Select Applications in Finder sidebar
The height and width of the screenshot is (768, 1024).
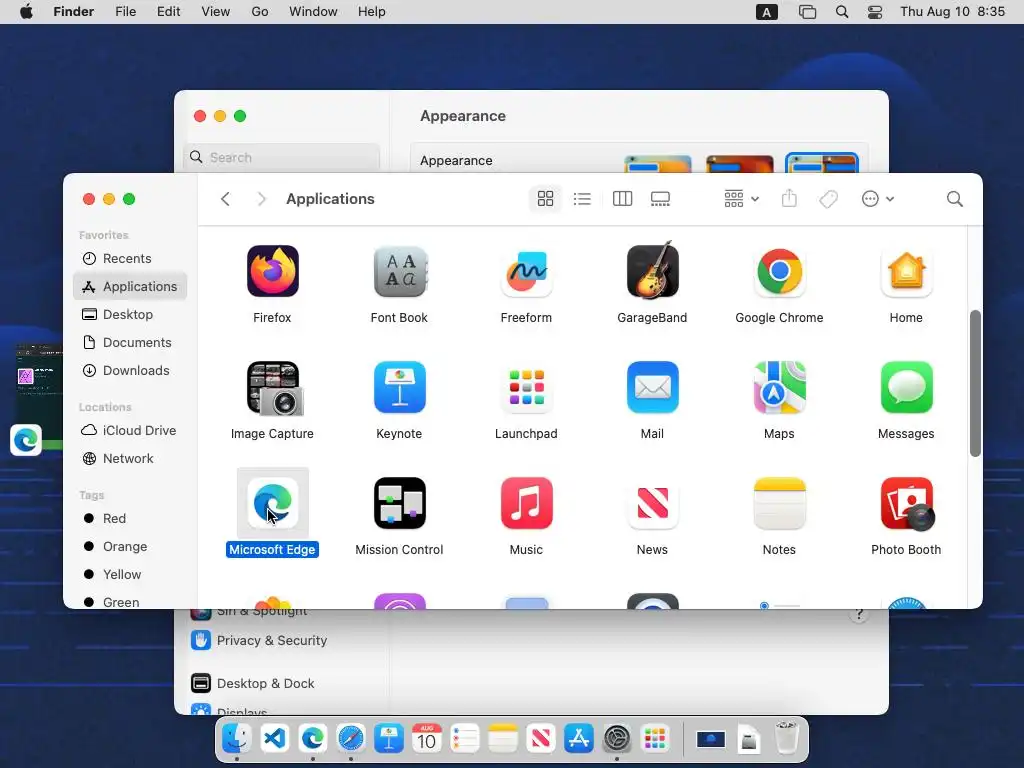coord(130,287)
